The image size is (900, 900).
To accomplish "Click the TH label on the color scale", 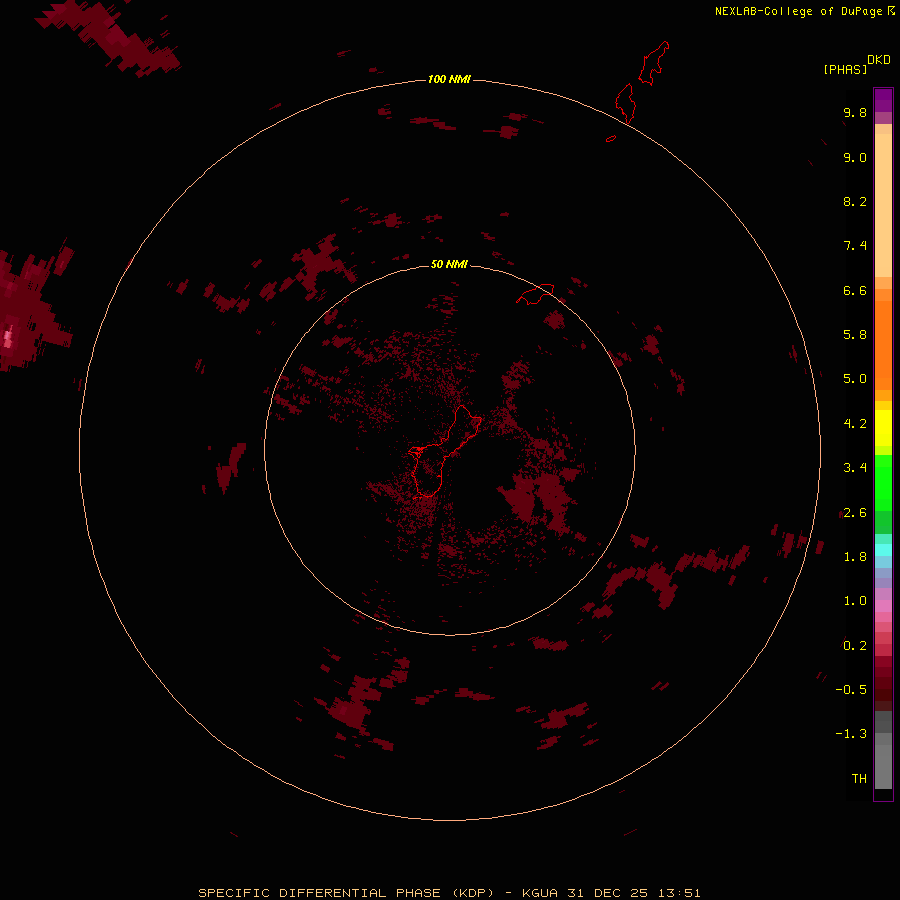I will point(859,779).
